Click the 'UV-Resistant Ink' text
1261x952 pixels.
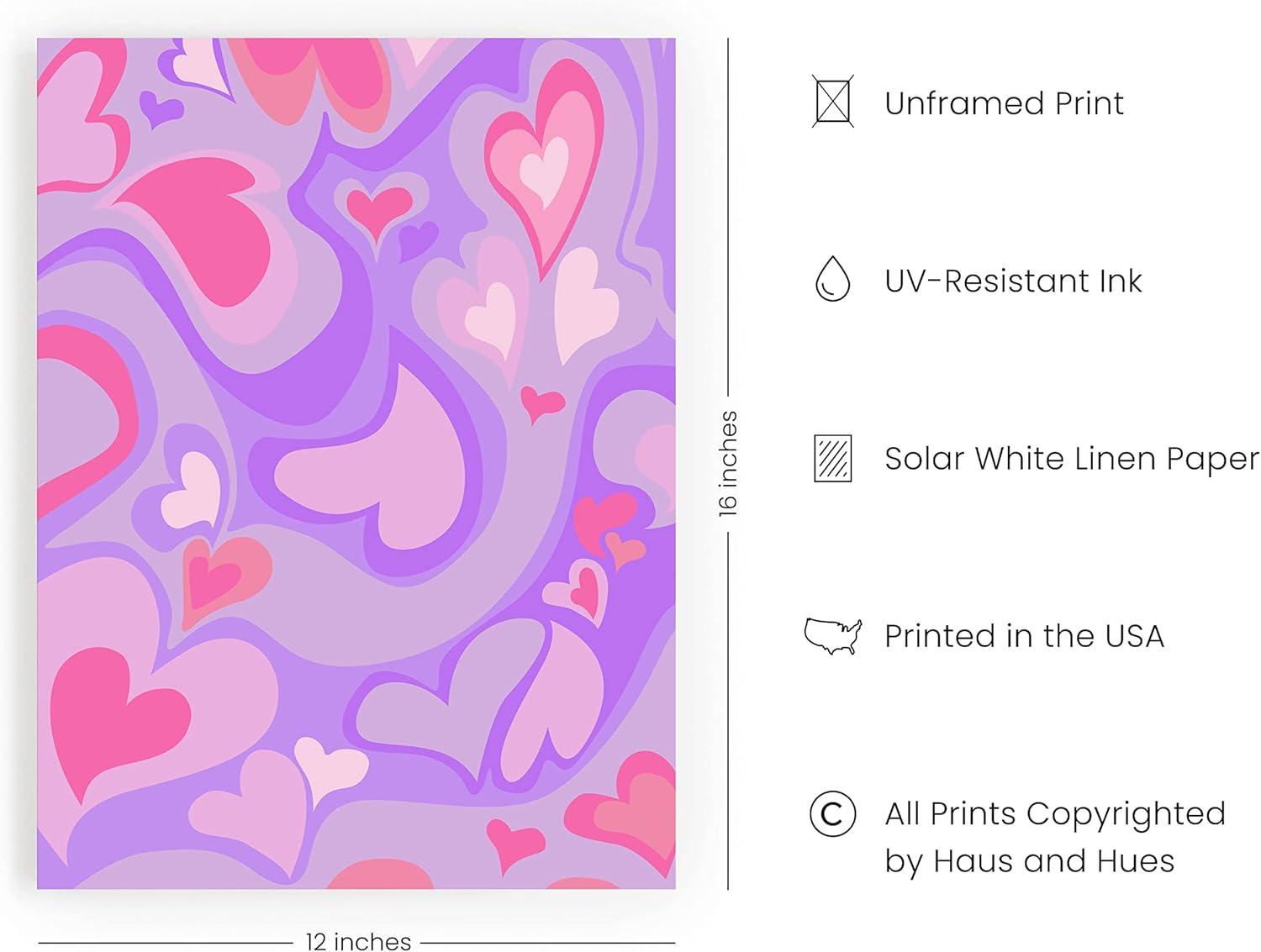tap(1013, 281)
